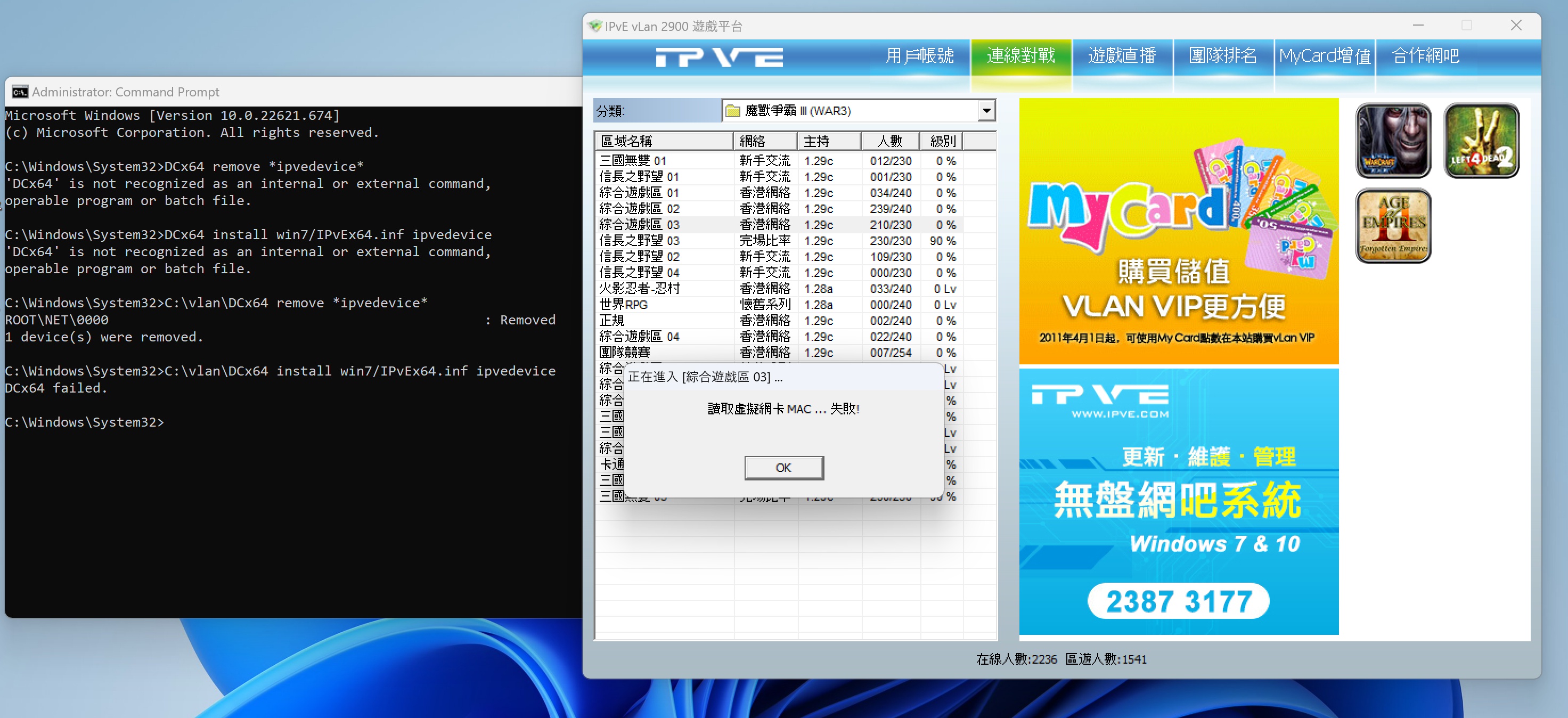Click IPvE vLan window title icon
Viewport: 1568px width, 718px height.
[x=595, y=26]
